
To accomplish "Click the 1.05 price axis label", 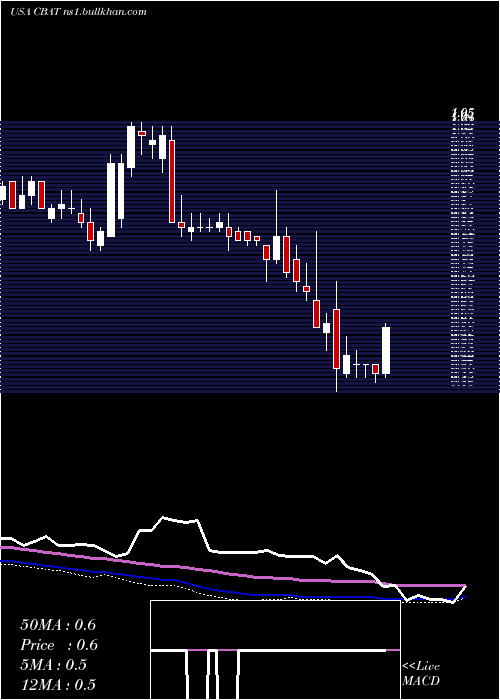I will click(x=462, y=114).
